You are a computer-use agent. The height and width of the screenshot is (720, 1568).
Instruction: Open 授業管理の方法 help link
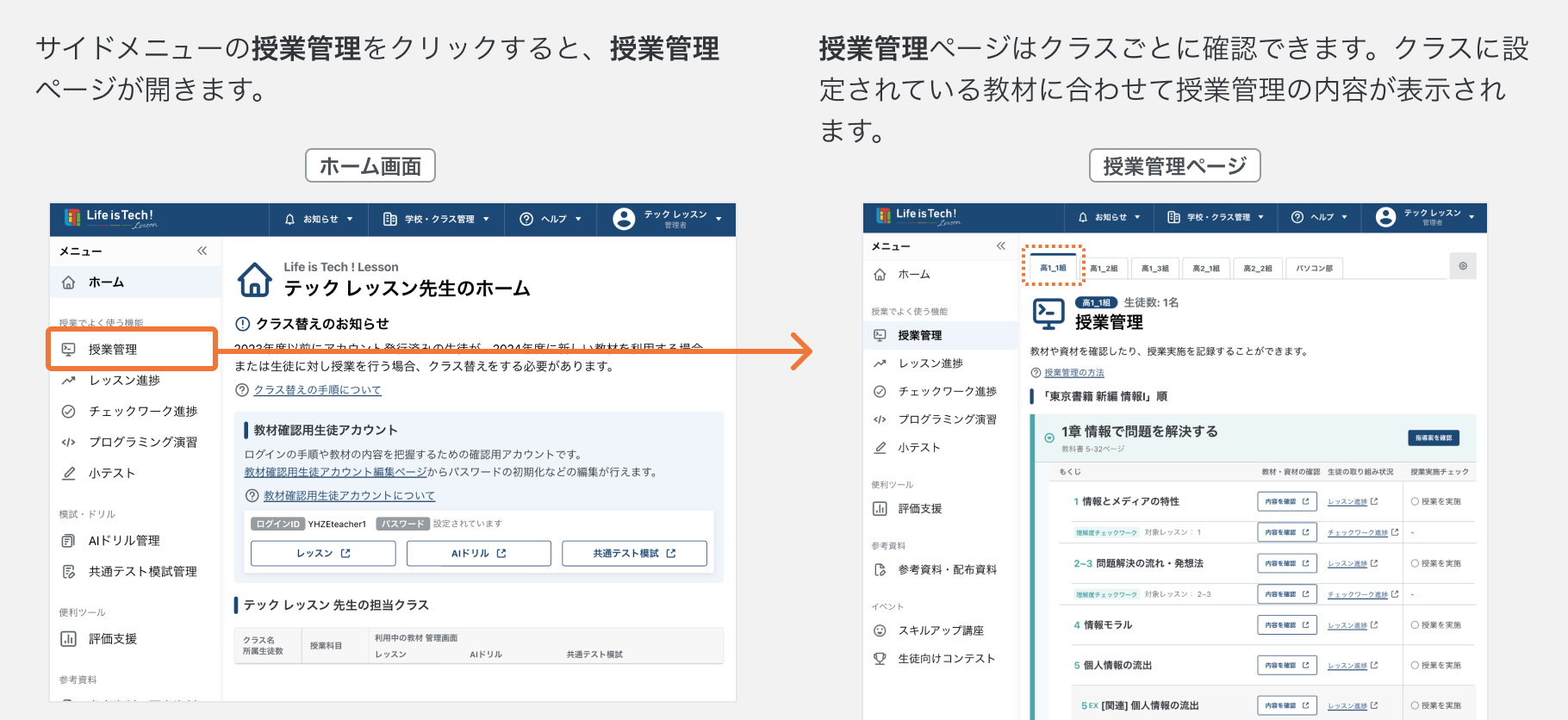[1073, 373]
